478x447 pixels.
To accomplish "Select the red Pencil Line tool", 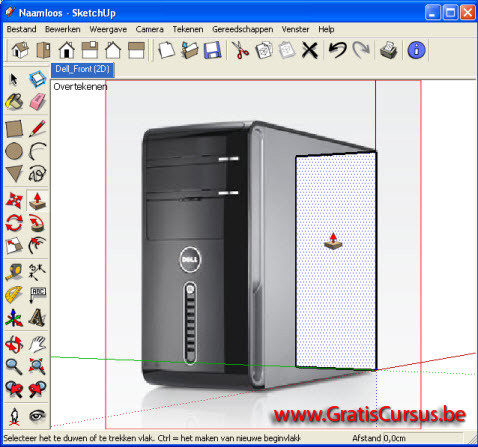I will pyautogui.click(x=37, y=129).
